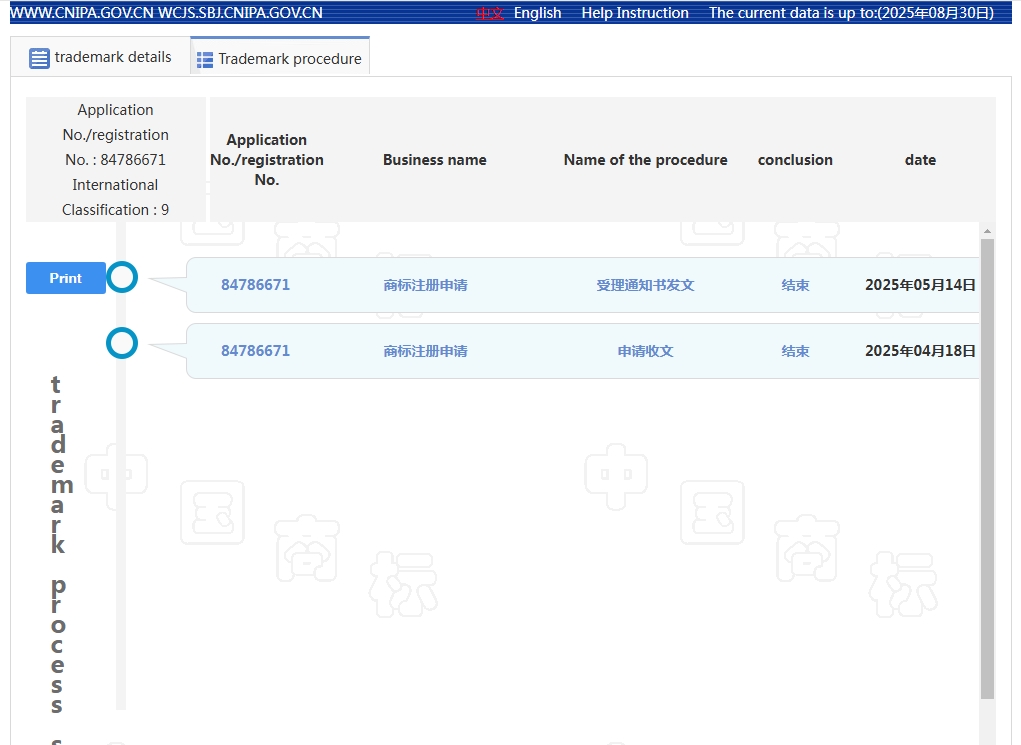Click 受理通知书发文 procedure name
The width and height of the screenshot is (1021, 745).
coord(645,285)
